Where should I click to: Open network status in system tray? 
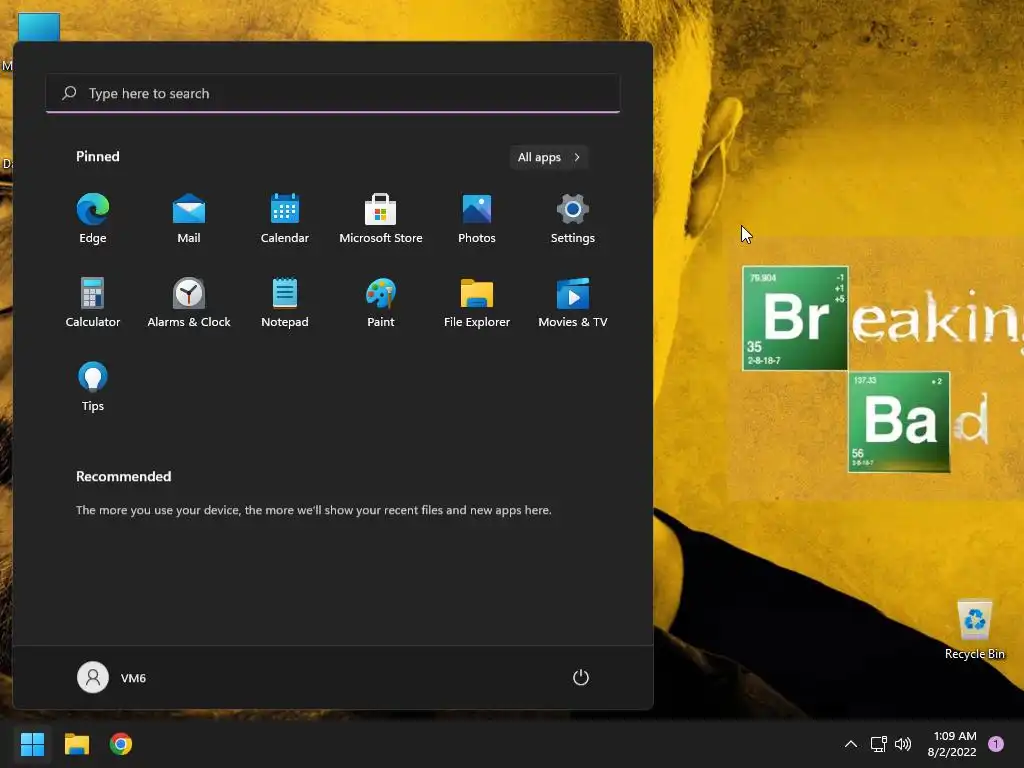pyautogui.click(x=878, y=744)
